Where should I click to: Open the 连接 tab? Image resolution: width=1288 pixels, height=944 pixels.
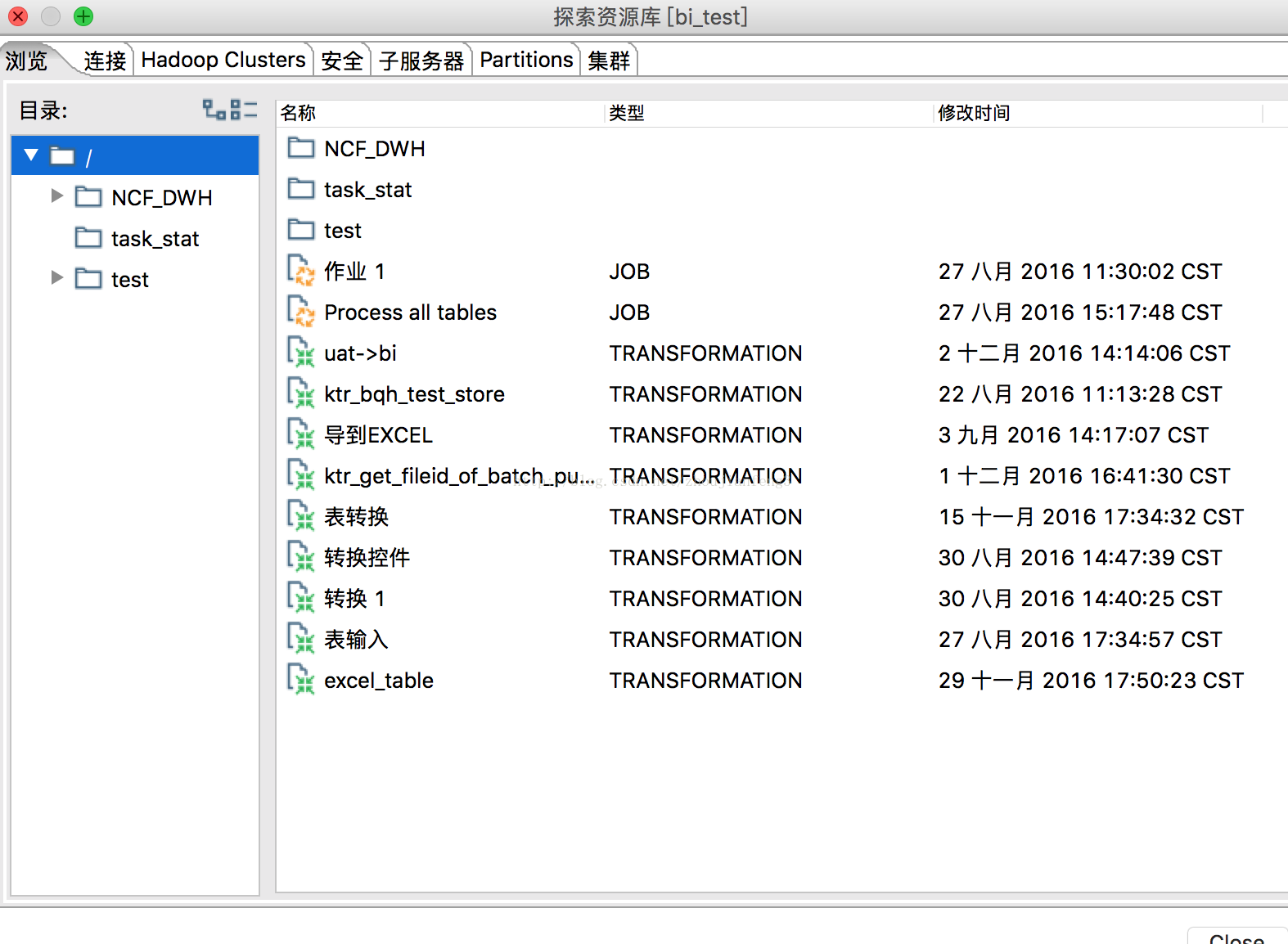point(105,61)
